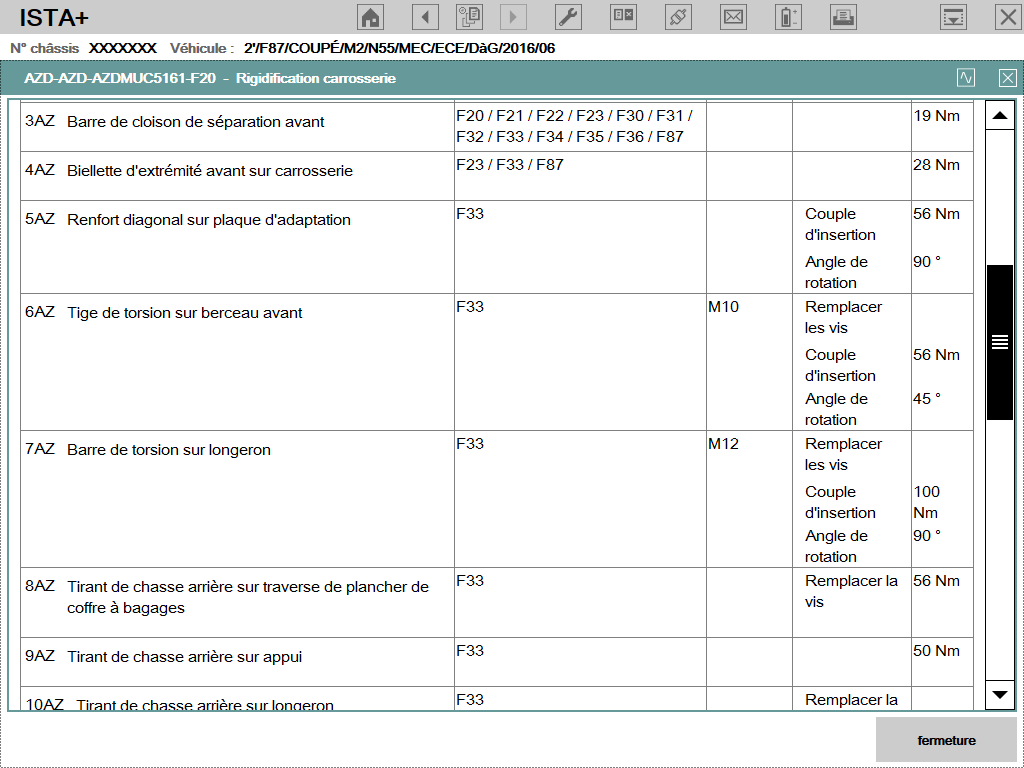Select row 8AZ Tirant de chasse arrière sur traverse

497,603
